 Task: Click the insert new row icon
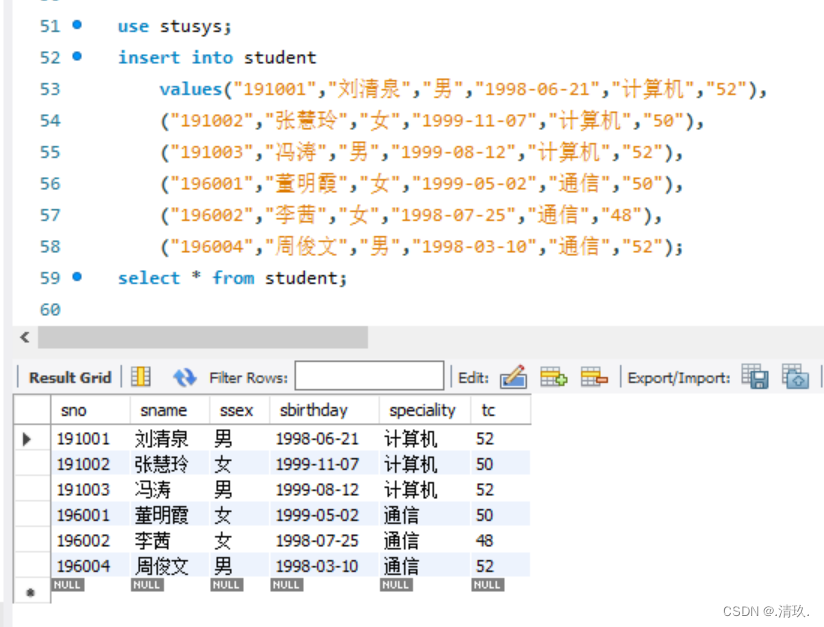(x=555, y=378)
